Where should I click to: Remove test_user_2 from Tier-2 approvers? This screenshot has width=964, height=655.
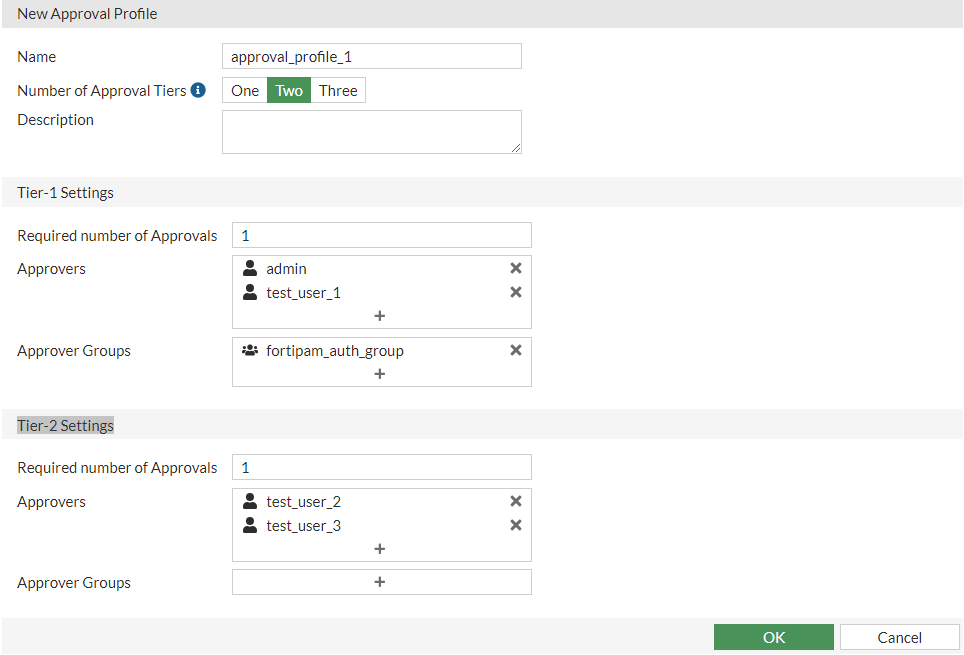[516, 501]
